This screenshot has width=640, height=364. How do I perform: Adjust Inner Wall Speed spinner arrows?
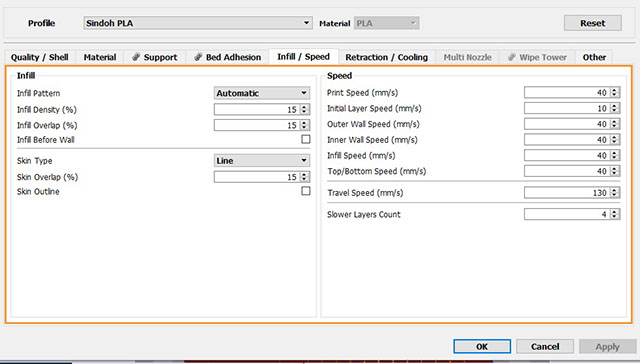click(x=615, y=140)
